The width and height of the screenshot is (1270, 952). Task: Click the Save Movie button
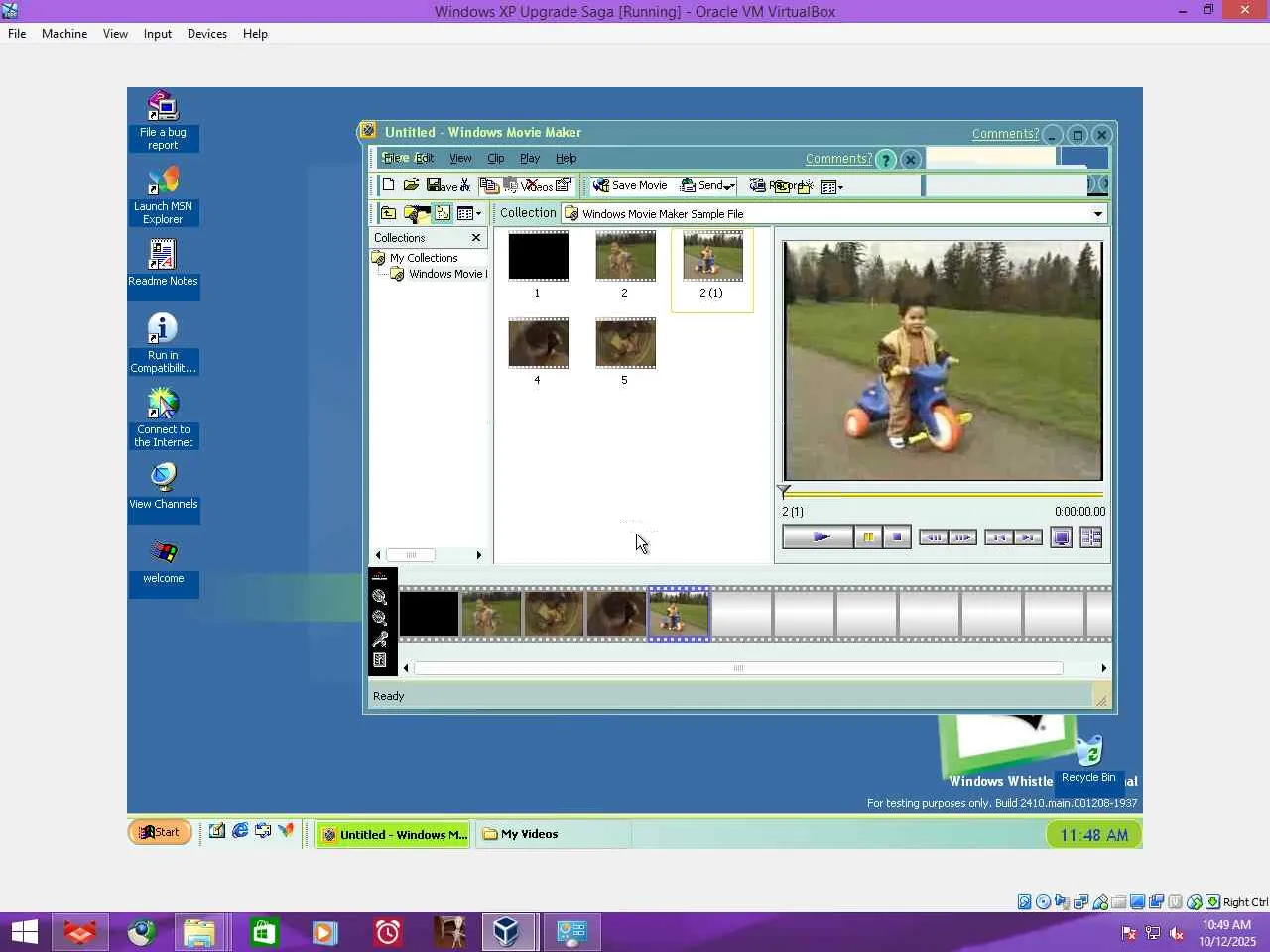[x=630, y=185]
